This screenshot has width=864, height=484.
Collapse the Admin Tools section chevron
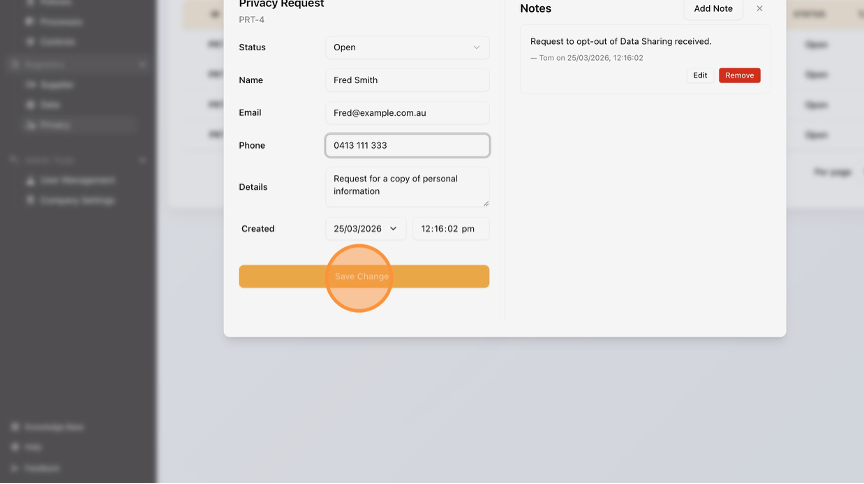tap(143, 160)
